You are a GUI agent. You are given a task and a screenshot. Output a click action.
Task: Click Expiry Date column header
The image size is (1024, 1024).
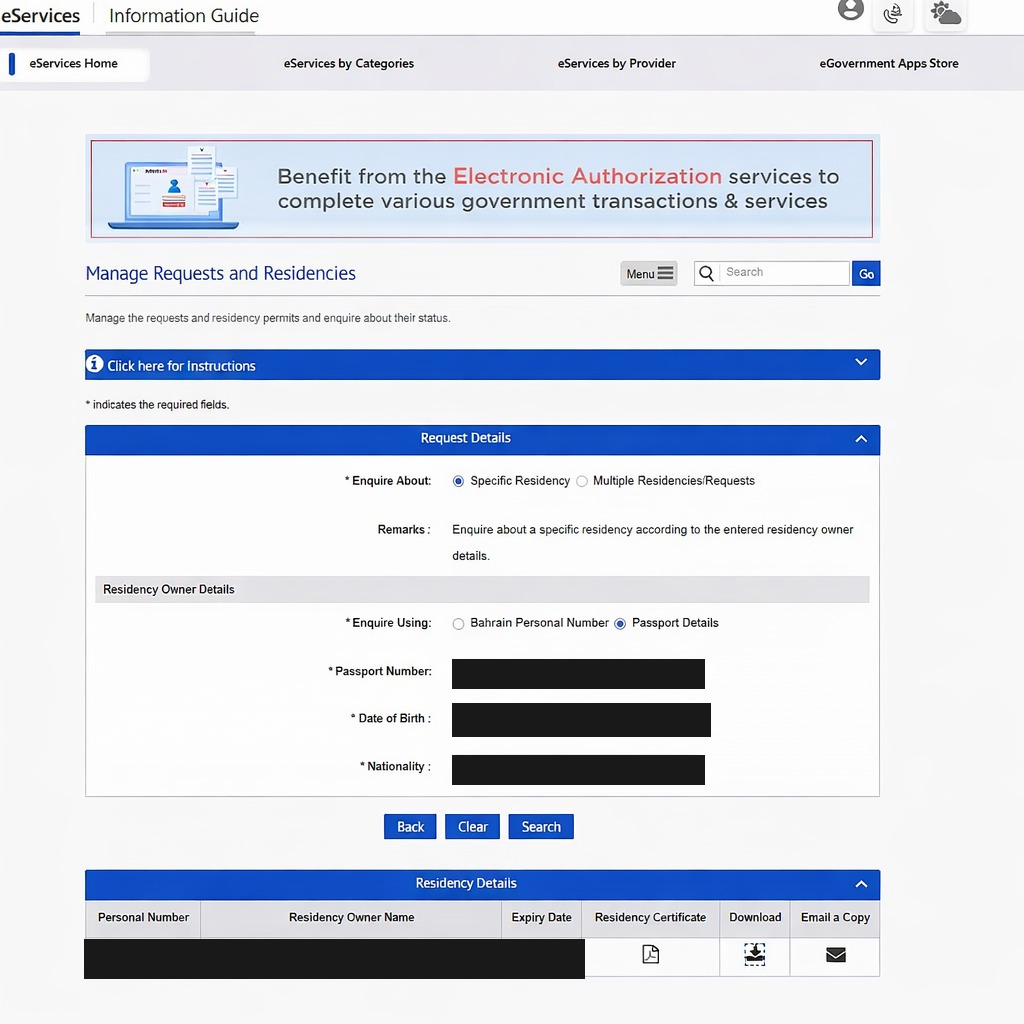pyautogui.click(x=541, y=918)
